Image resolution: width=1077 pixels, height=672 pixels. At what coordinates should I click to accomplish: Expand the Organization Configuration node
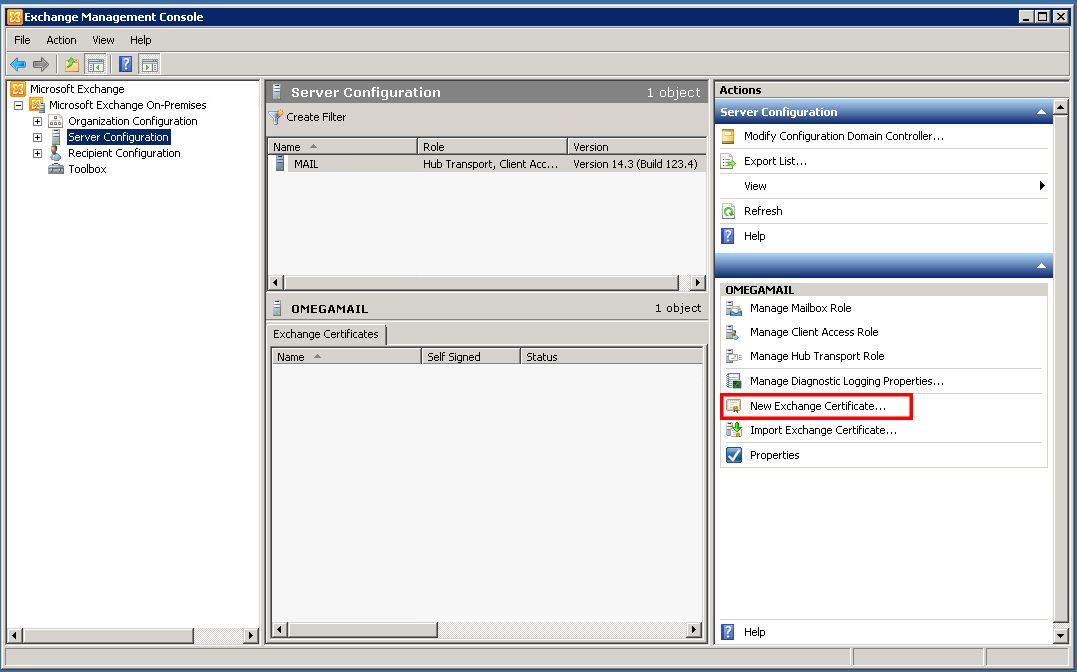[x=37, y=121]
